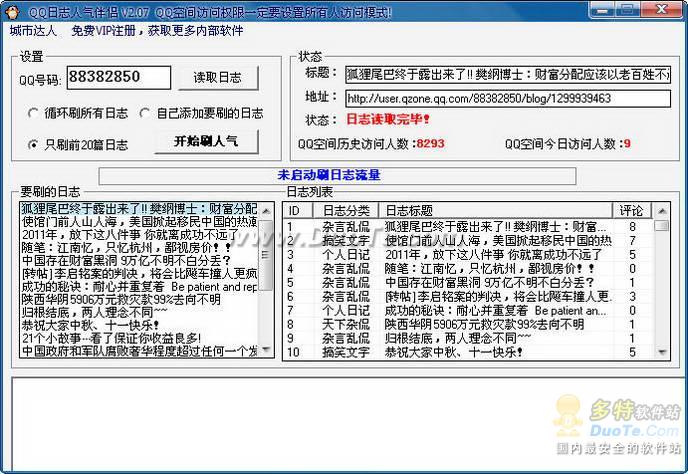This screenshot has width=688, height=474.
Task: Select 21个小故事 in 要刷的日志 list
Action: click(x=140, y=338)
